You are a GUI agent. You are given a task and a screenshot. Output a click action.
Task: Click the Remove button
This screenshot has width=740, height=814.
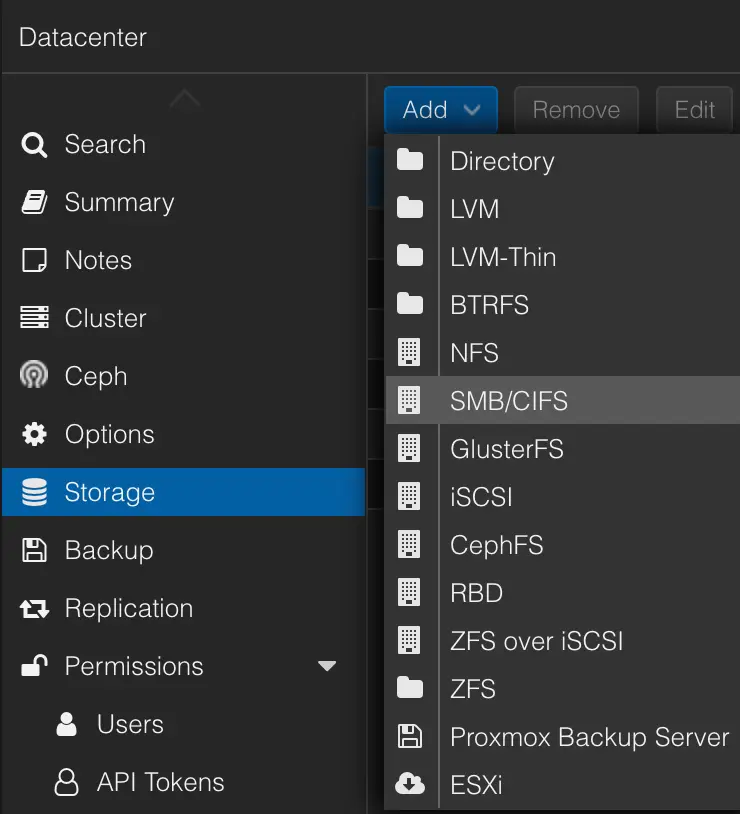[576, 110]
